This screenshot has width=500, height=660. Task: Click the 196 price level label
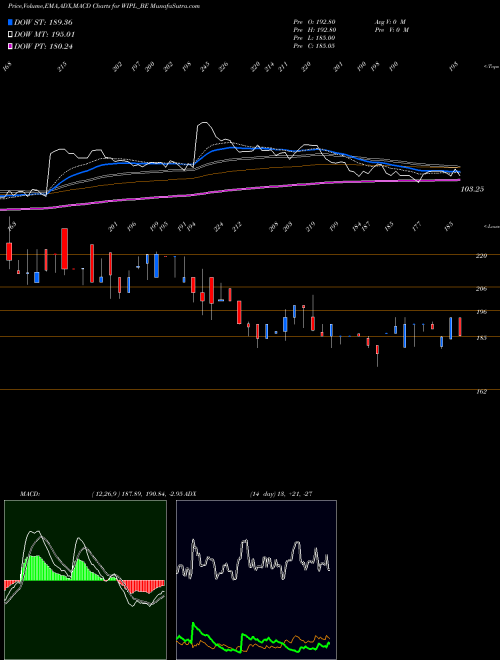click(481, 312)
